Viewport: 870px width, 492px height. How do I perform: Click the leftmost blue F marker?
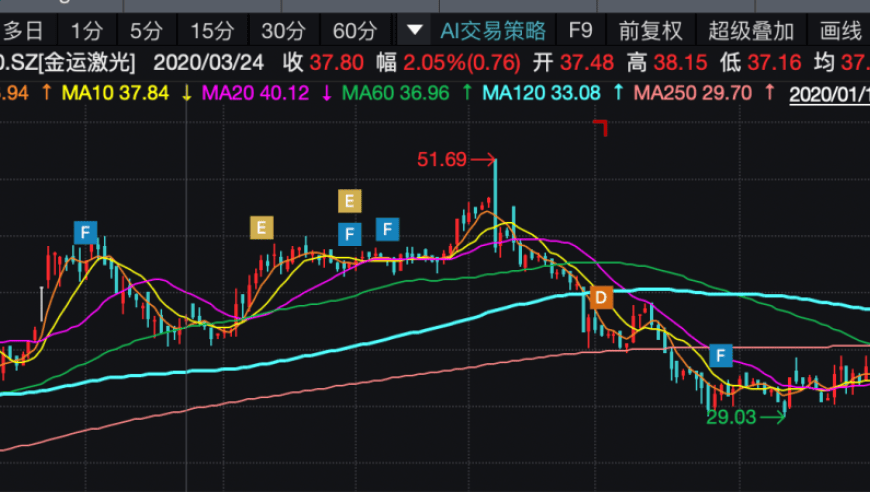85,232
